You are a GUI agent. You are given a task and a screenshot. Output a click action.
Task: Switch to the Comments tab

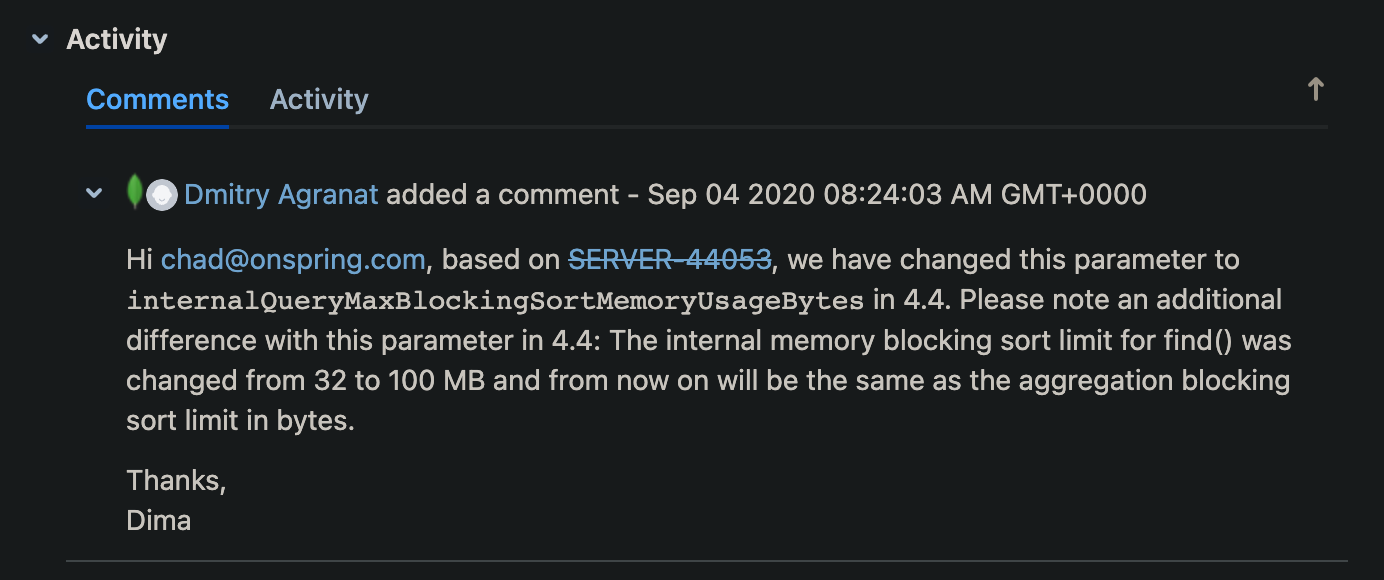pyautogui.click(x=157, y=100)
